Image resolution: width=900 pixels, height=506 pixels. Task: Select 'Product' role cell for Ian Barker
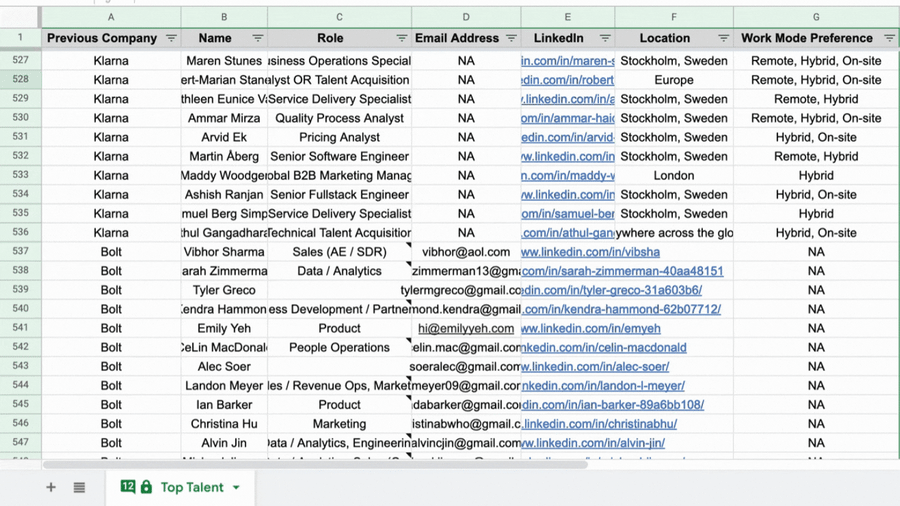tap(340, 404)
